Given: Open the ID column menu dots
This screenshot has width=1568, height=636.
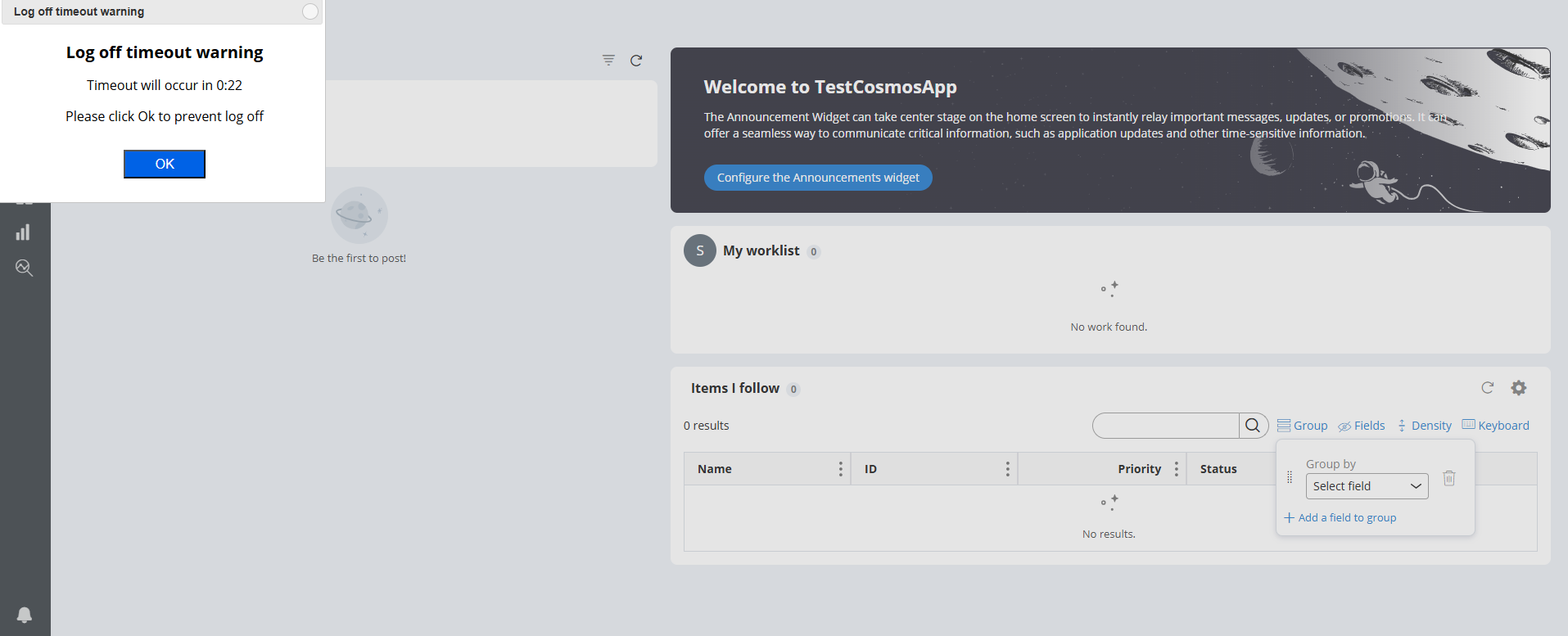Looking at the screenshot, I should pyautogui.click(x=1007, y=469).
